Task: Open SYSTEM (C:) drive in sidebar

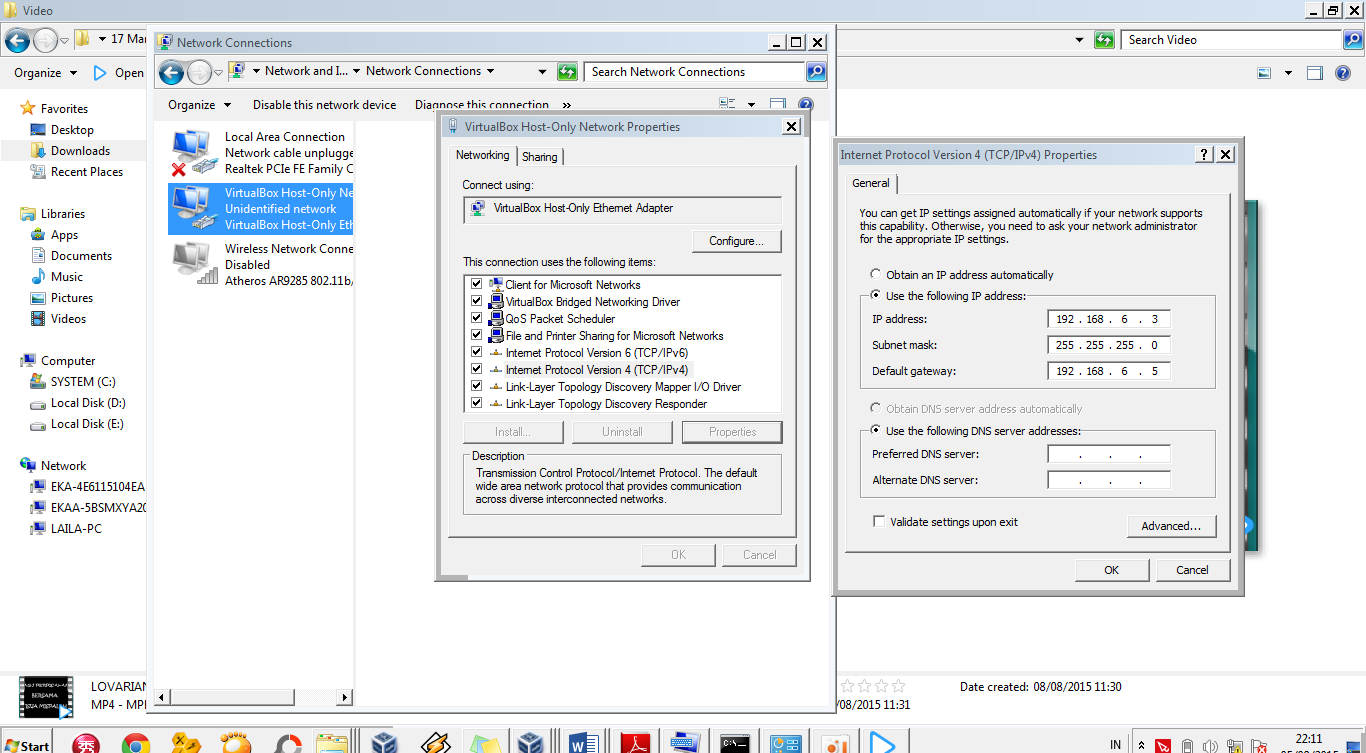Action: point(83,382)
